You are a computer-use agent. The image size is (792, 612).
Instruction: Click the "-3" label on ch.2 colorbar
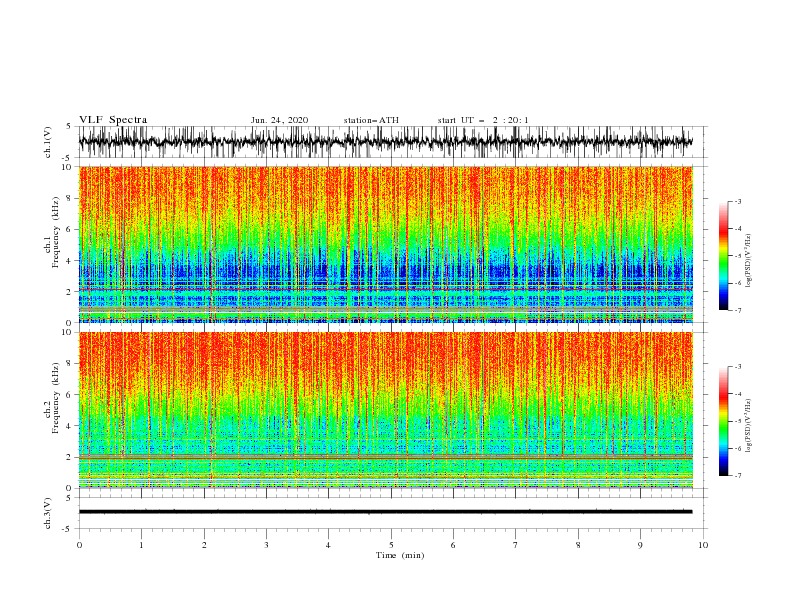click(x=737, y=367)
